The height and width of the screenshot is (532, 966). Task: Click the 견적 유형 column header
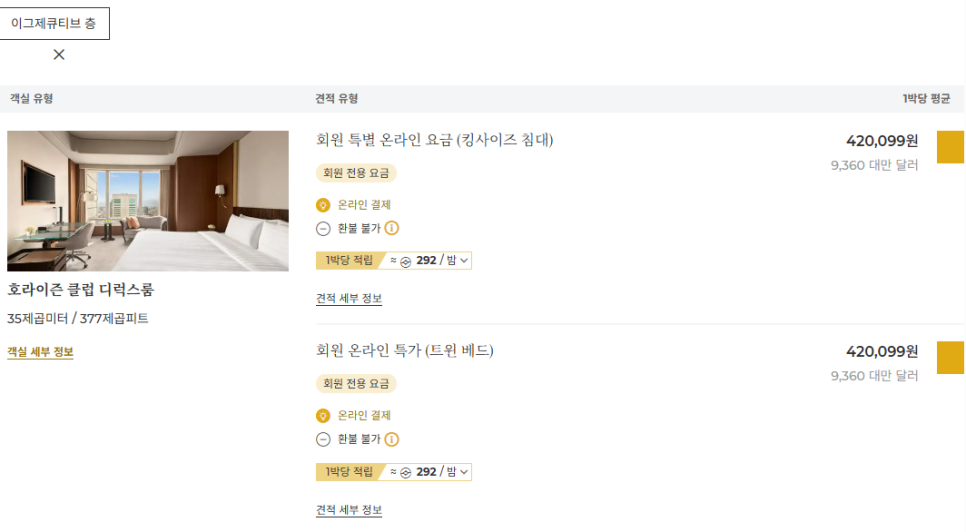coord(337,99)
